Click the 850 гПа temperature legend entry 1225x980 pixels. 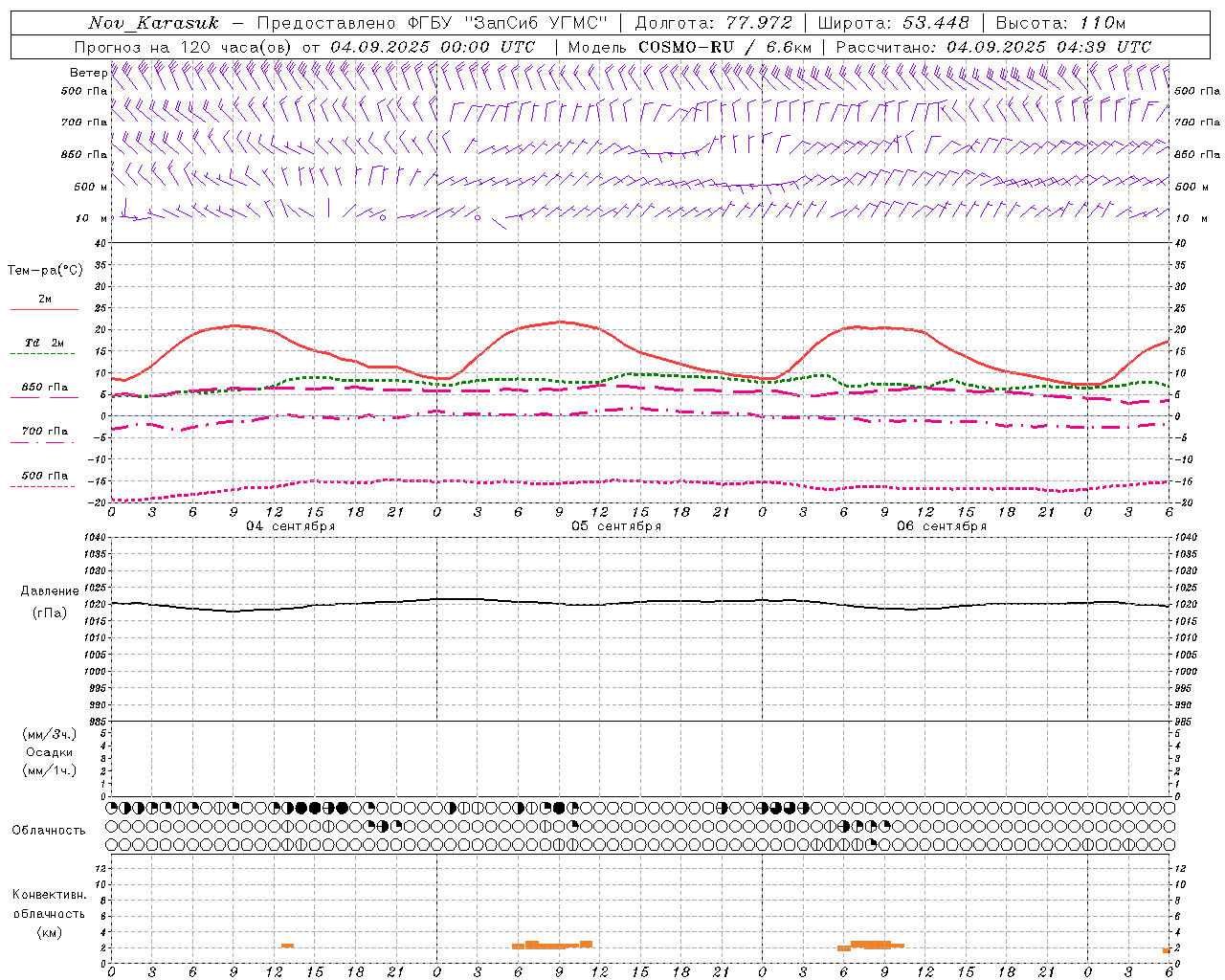[x=45, y=387]
